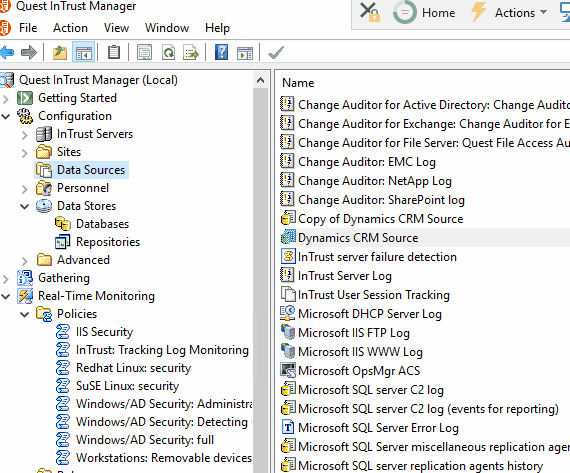Expand the Getting Started node
Screen dimensions: 570x473
click(x=6, y=99)
